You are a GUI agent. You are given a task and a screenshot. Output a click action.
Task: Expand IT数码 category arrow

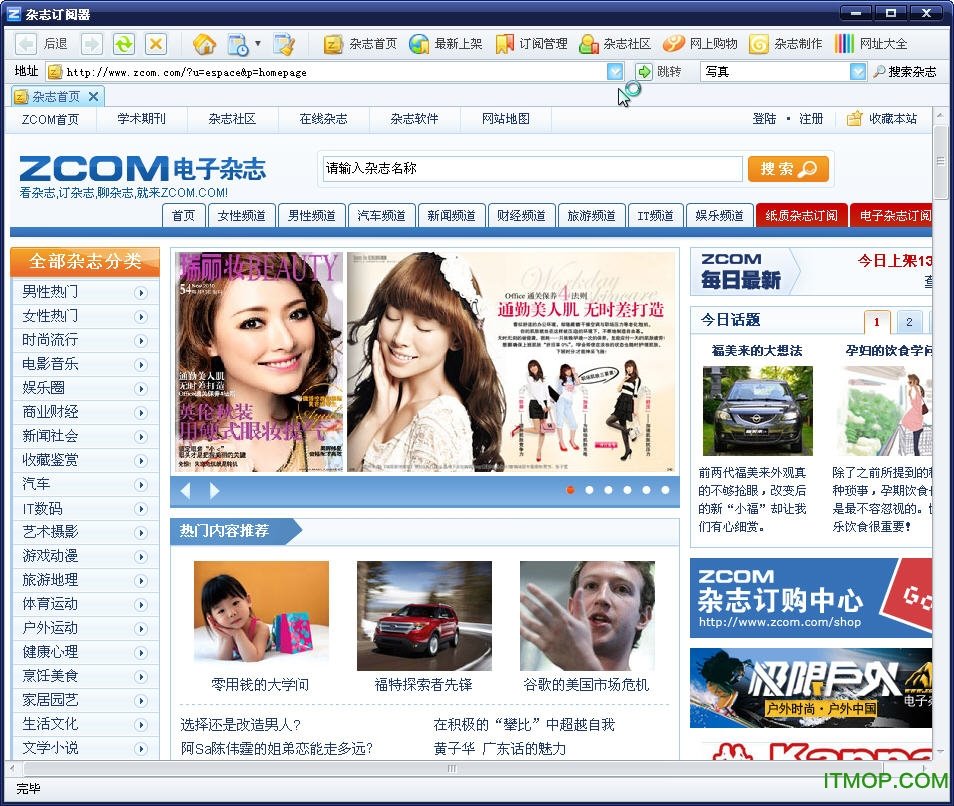click(141, 509)
